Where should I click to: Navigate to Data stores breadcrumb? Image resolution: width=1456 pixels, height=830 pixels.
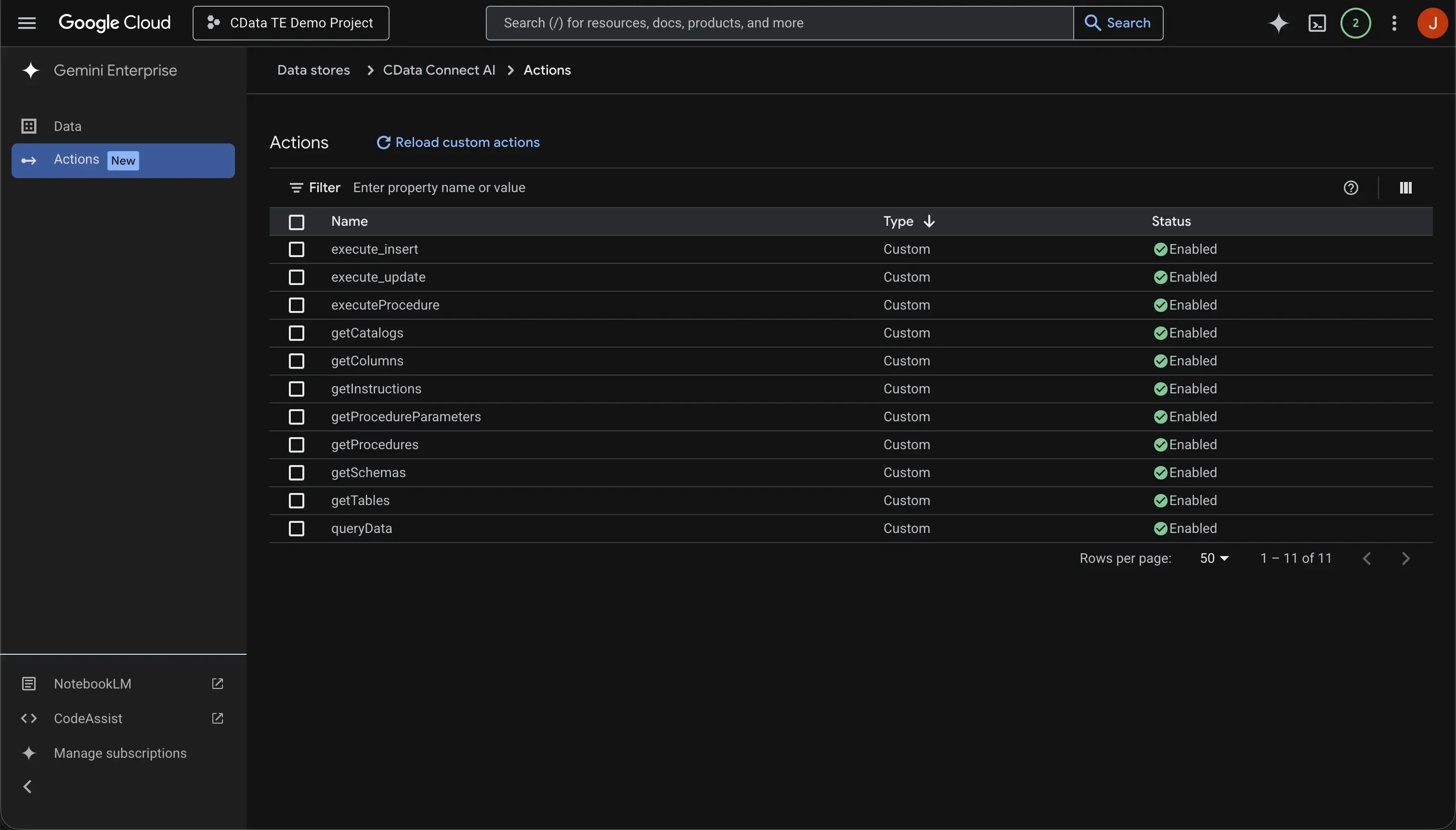pyautogui.click(x=313, y=70)
